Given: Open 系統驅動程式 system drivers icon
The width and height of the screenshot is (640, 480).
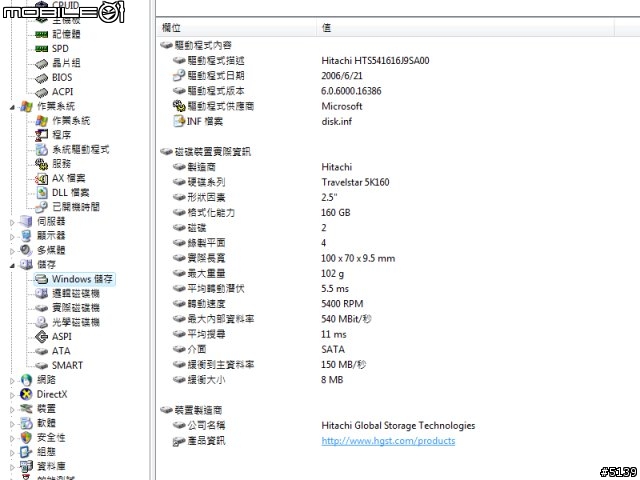Looking at the screenshot, I should [x=42, y=150].
